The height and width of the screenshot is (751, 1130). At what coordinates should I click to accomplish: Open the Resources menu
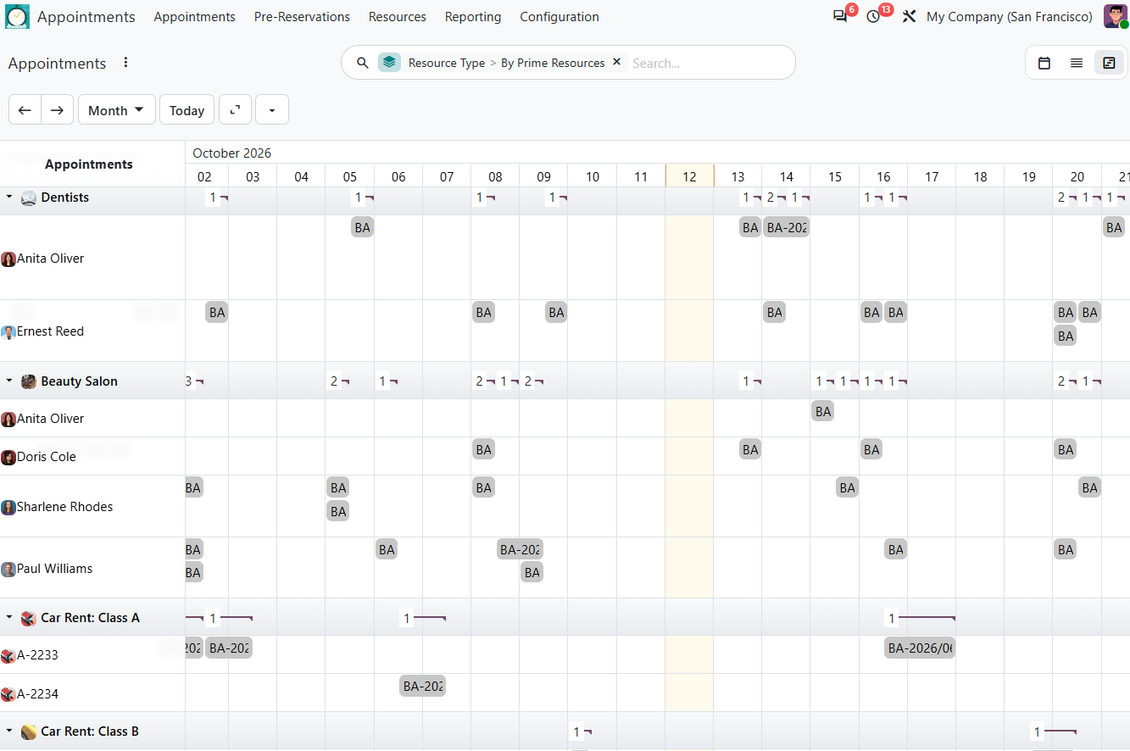(x=397, y=17)
